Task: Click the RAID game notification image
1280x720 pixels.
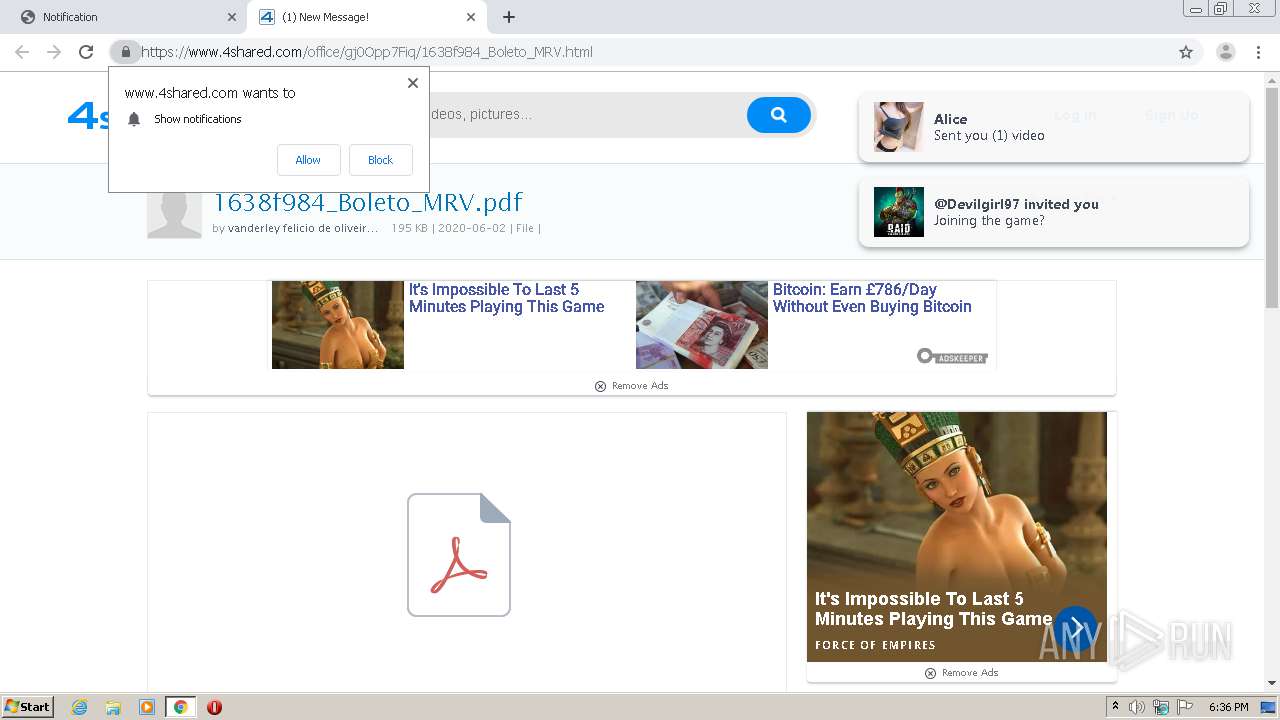Action: [899, 212]
